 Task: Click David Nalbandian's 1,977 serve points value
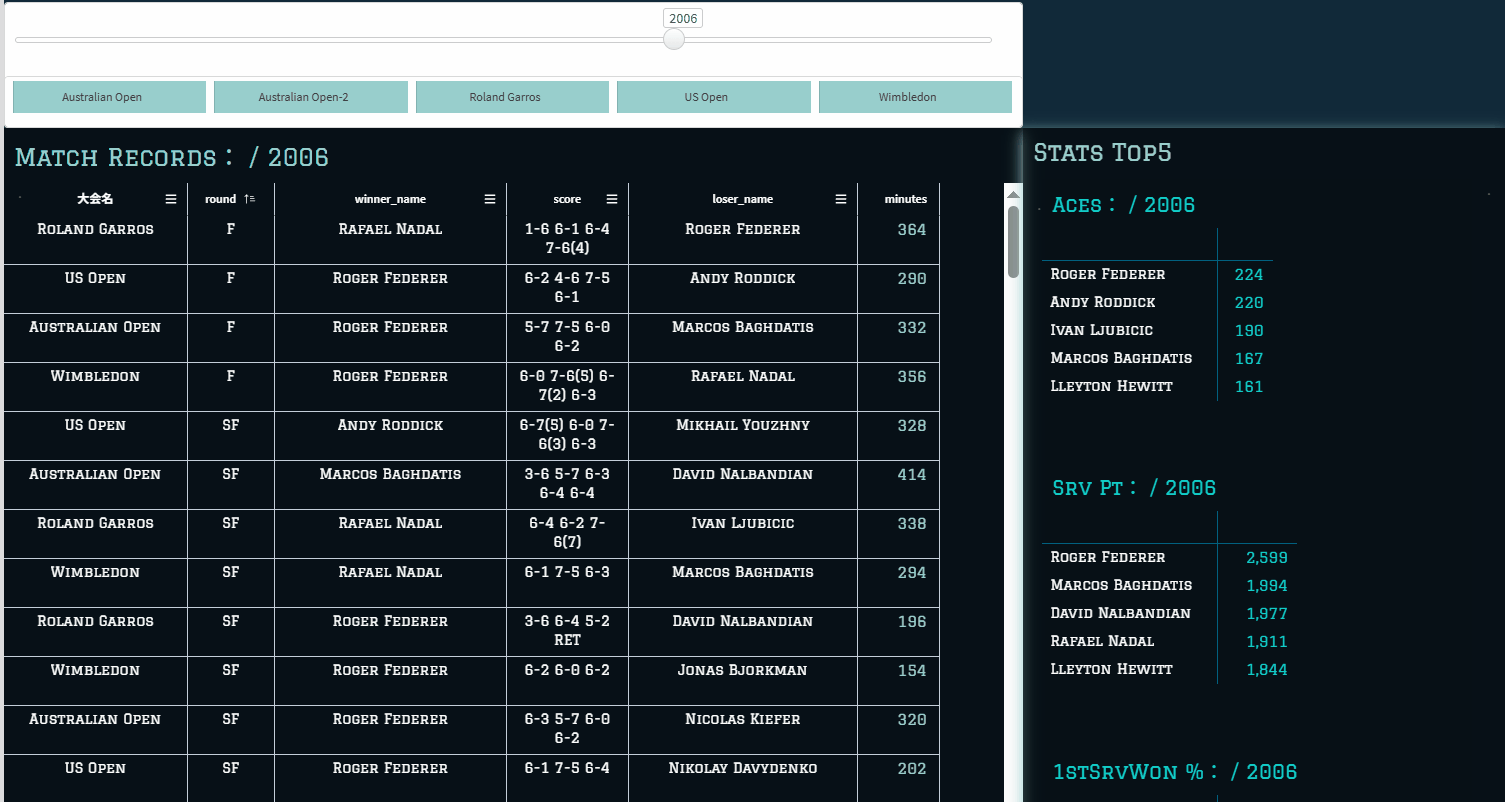(1267, 614)
